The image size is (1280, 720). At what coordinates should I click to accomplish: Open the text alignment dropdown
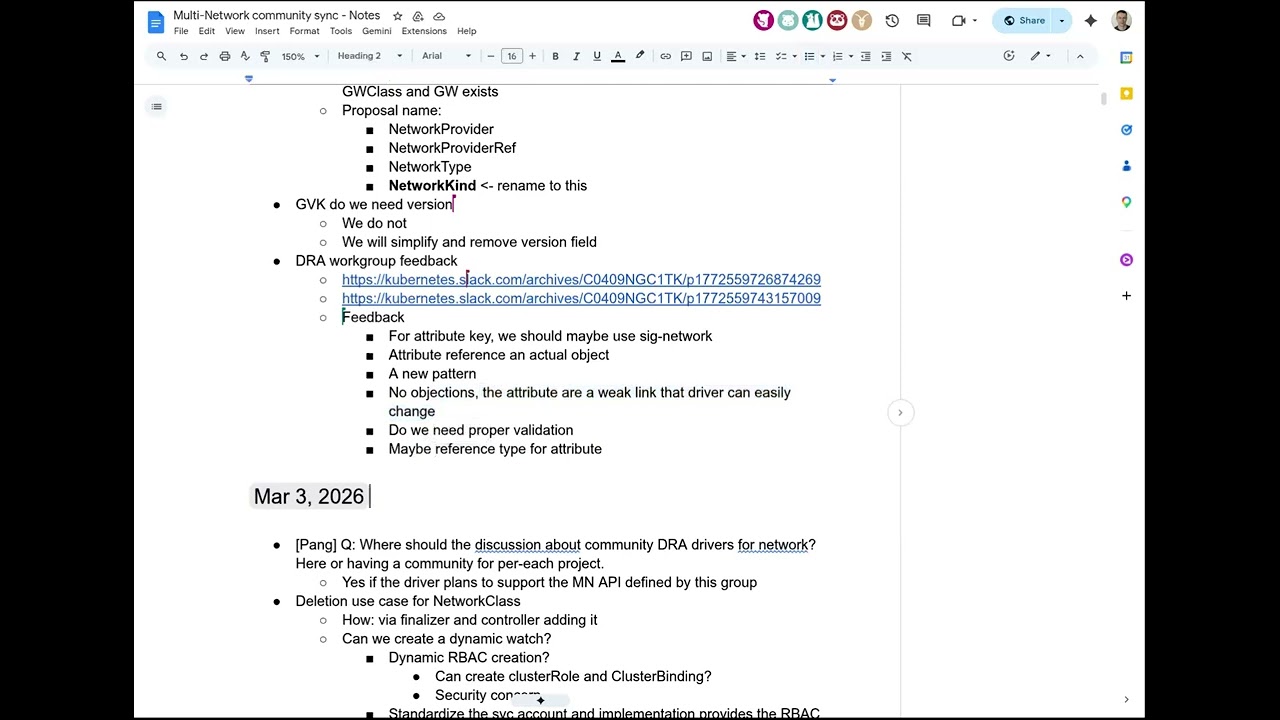coord(735,56)
